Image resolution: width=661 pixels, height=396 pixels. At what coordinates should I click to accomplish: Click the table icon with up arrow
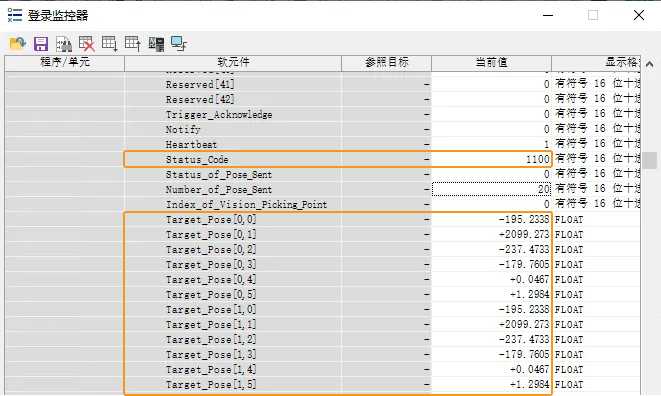(x=133, y=44)
